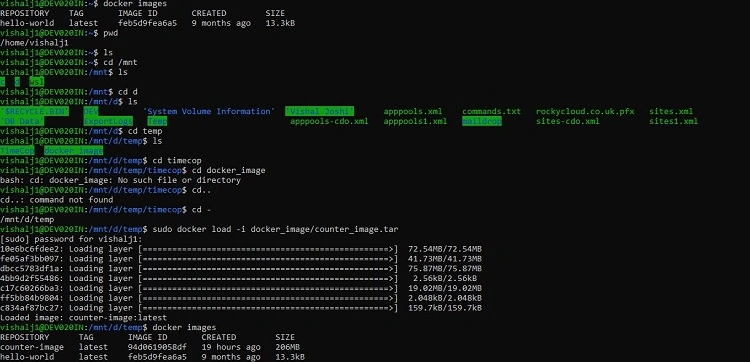
Task: Select the 'cd..: command not found' error
Action: pos(56,200)
